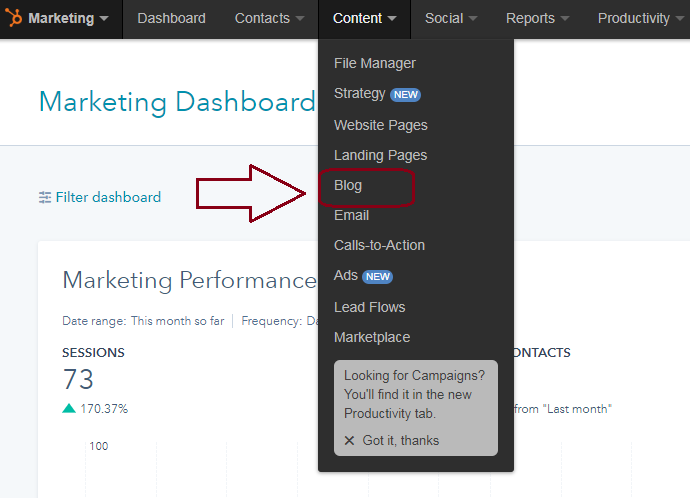Select Marketplace from the dropdown list

click(x=372, y=337)
